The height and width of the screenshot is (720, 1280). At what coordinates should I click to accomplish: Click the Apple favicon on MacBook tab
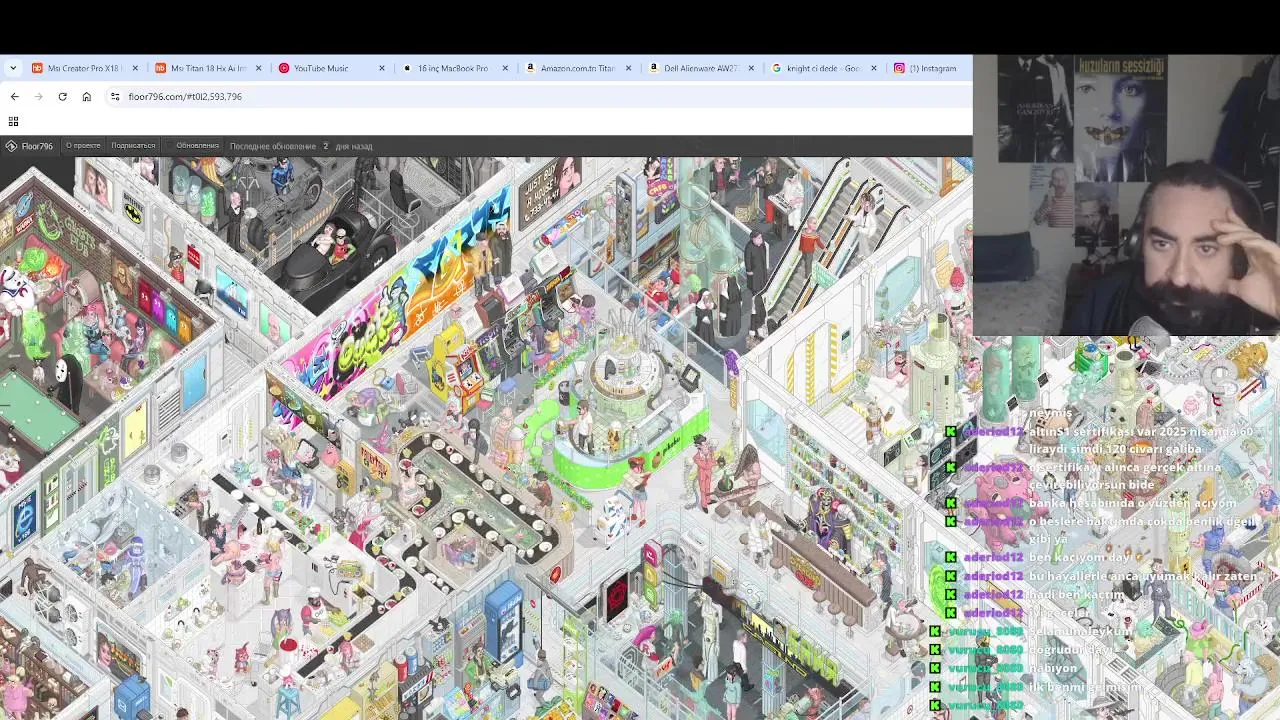click(407, 68)
